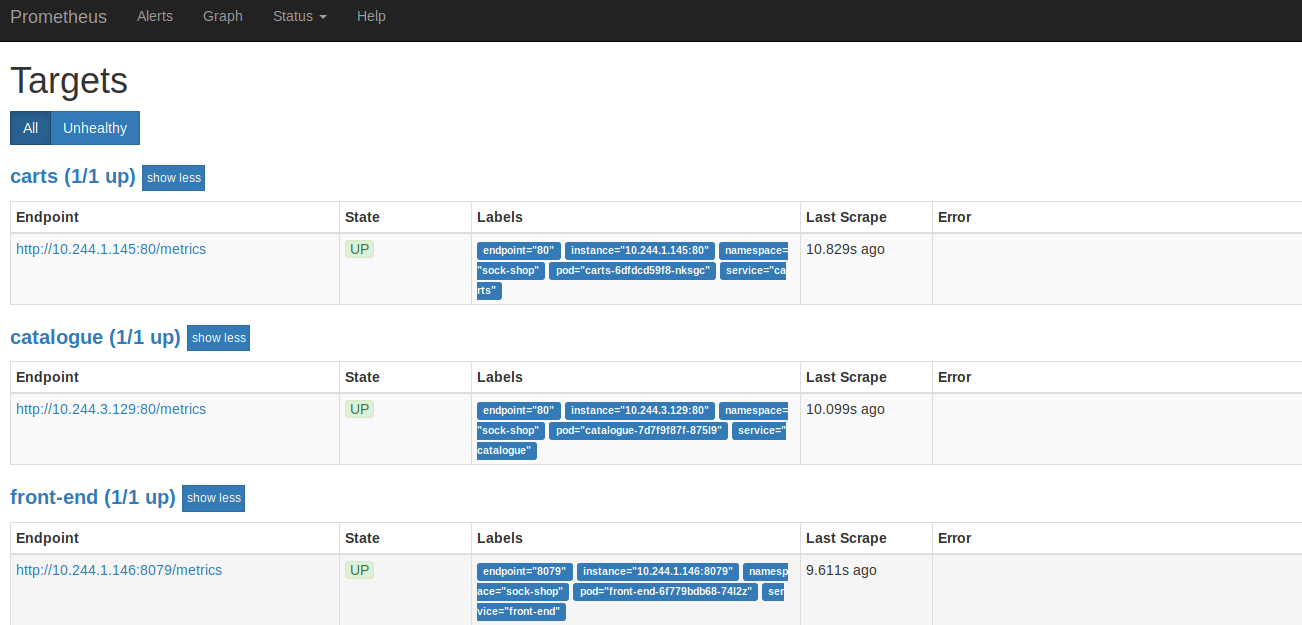This screenshot has width=1302, height=625.
Task: Click the Prometheus logo text
Action: pyautogui.click(x=58, y=16)
